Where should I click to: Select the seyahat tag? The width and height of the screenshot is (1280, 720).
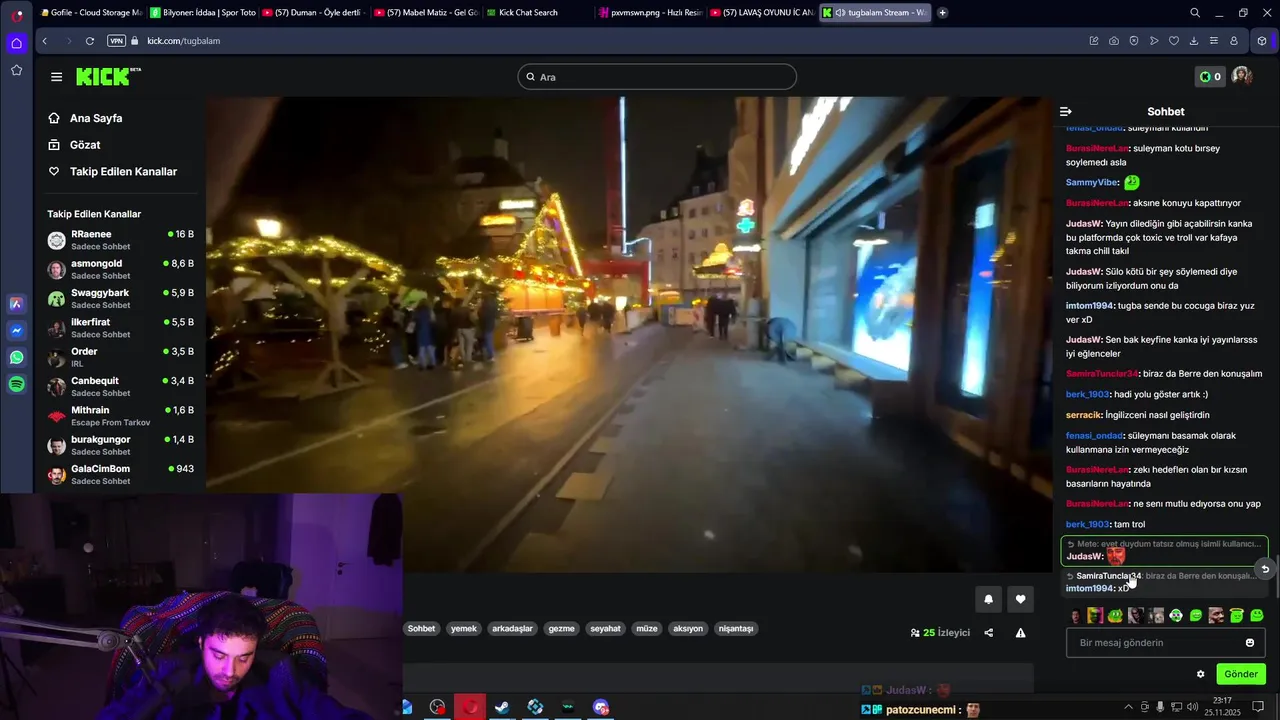(605, 629)
